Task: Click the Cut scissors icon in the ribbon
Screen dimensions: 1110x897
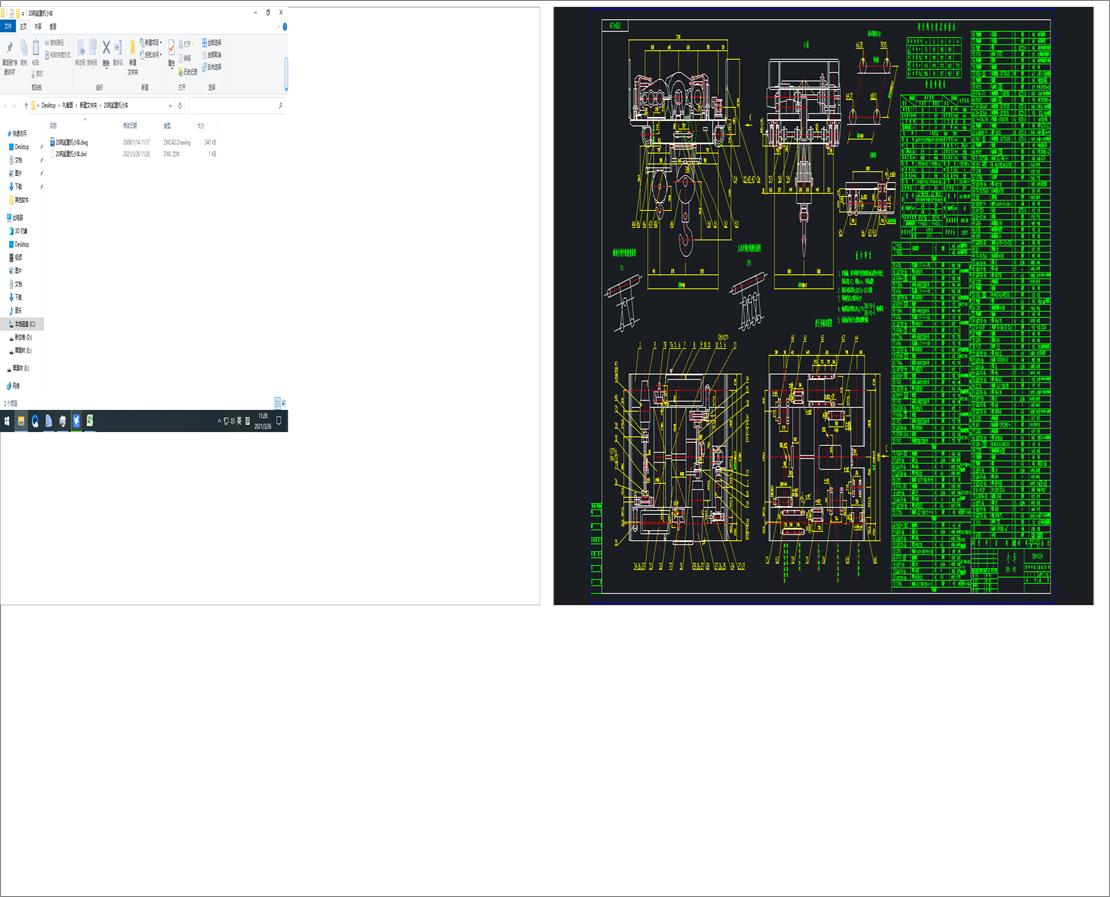Action: tap(35, 73)
